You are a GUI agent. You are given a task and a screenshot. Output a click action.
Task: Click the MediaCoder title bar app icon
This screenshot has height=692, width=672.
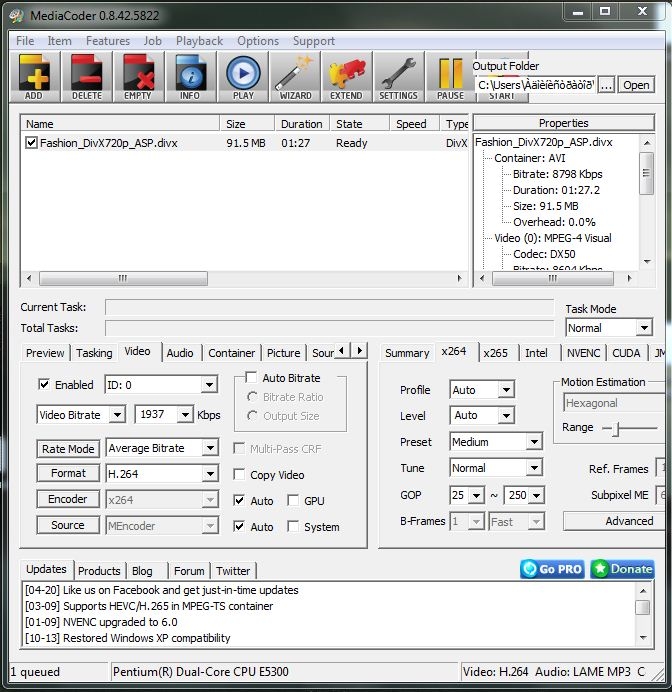coord(16,15)
